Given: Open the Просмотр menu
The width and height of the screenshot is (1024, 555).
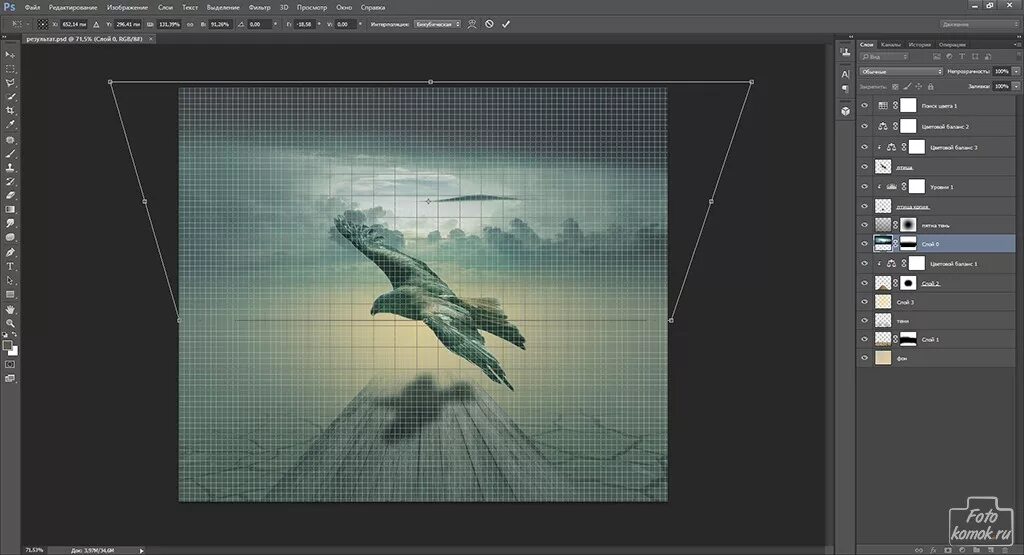Looking at the screenshot, I should (x=312, y=7).
